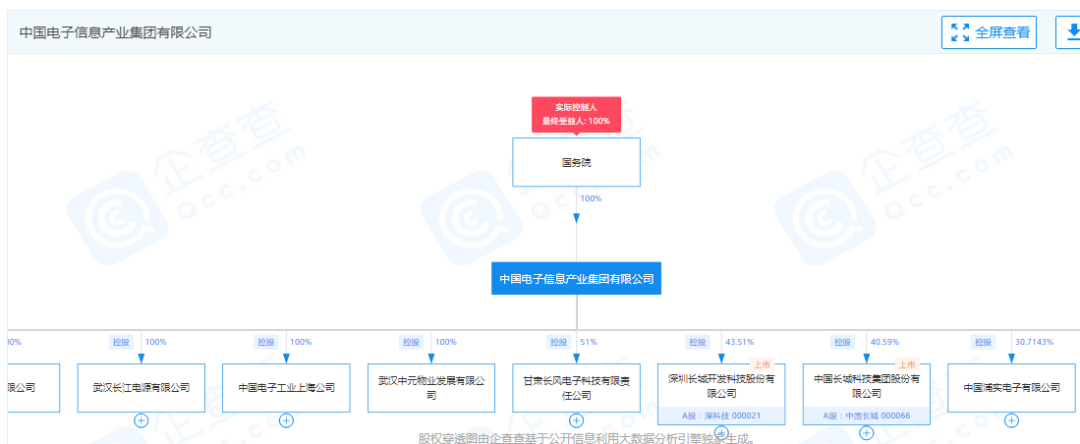Click the 40.59% shareholding percentage
The image size is (1080, 444).
click(885, 341)
